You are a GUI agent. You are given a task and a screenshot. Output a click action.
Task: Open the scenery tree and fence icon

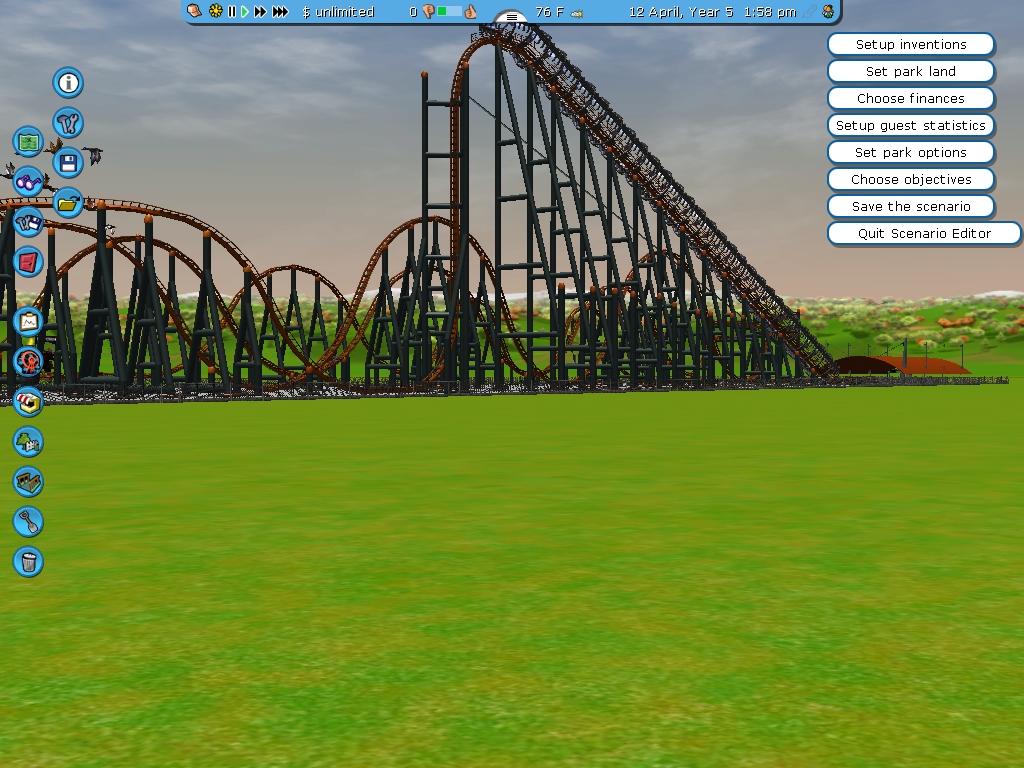pyautogui.click(x=28, y=441)
